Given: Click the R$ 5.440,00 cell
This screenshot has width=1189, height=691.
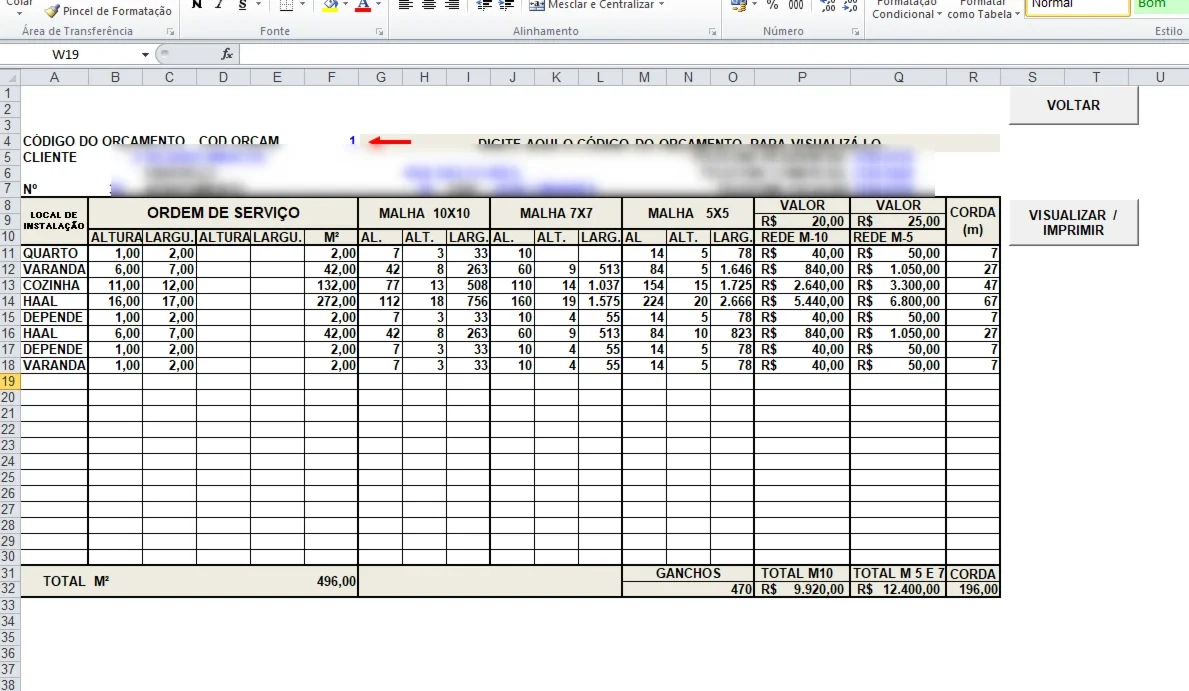Looking at the screenshot, I should (802, 301).
